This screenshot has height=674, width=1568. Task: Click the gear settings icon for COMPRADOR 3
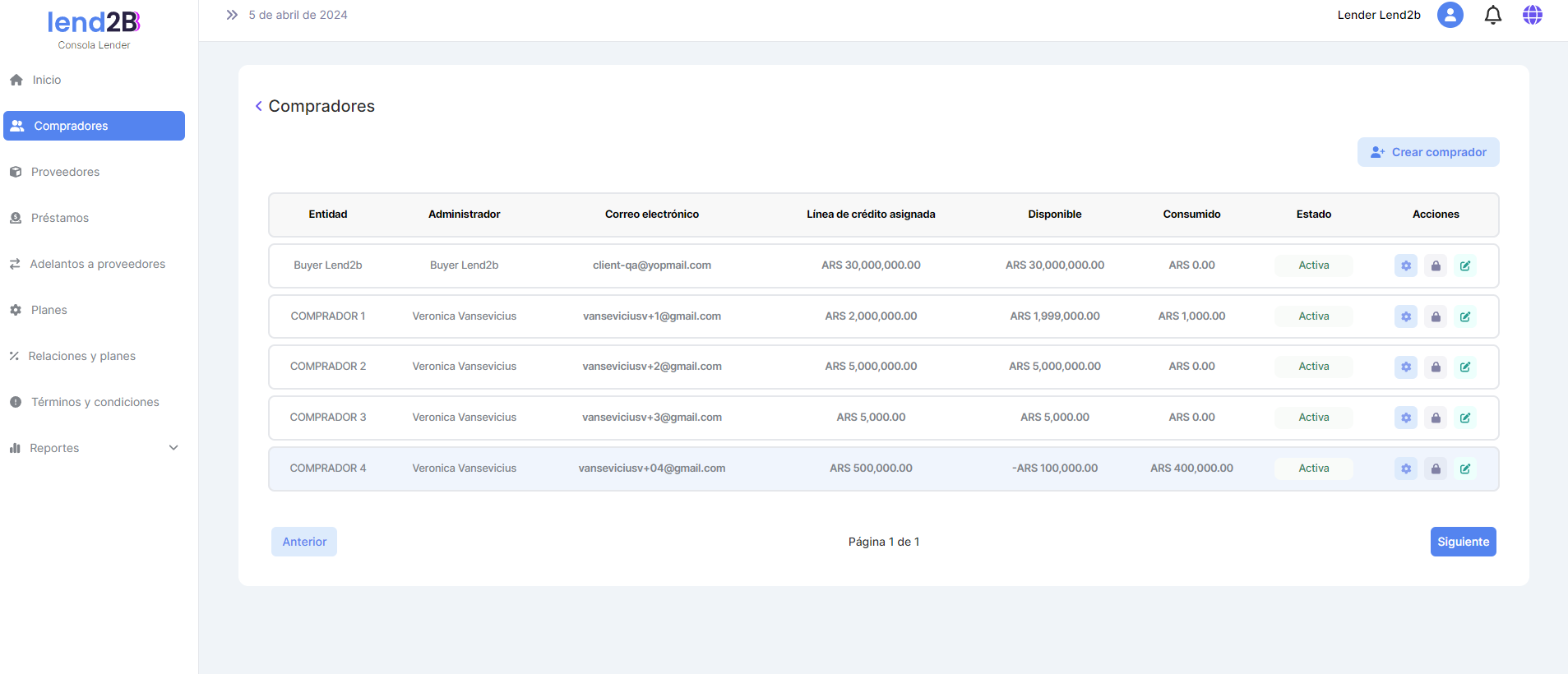(1405, 418)
